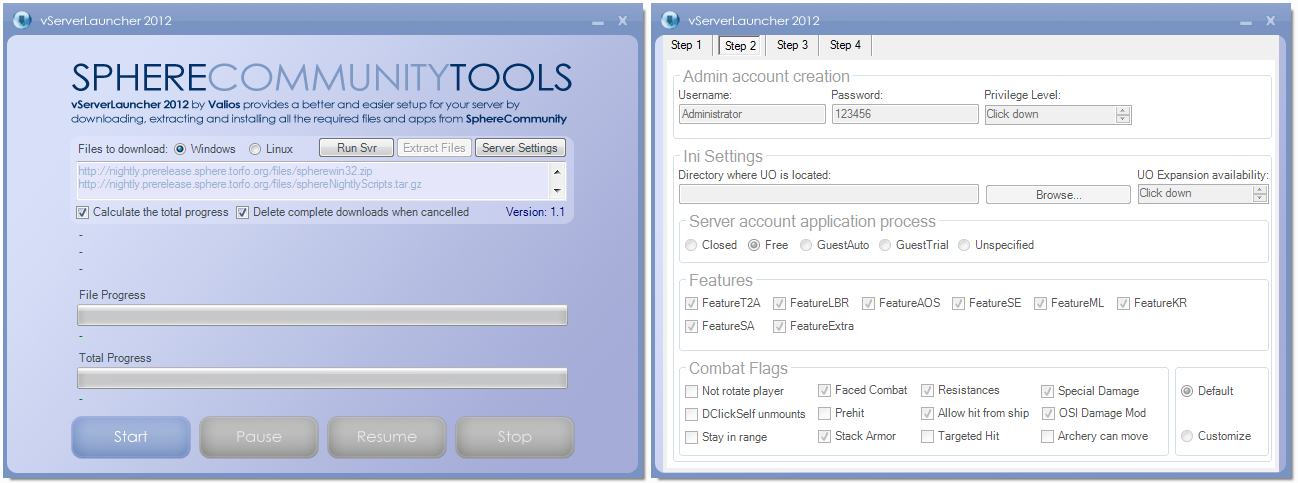Viewport: 1298px width, 483px height.
Task: Click the Browse button for UO directory
Action: coord(1058,195)
